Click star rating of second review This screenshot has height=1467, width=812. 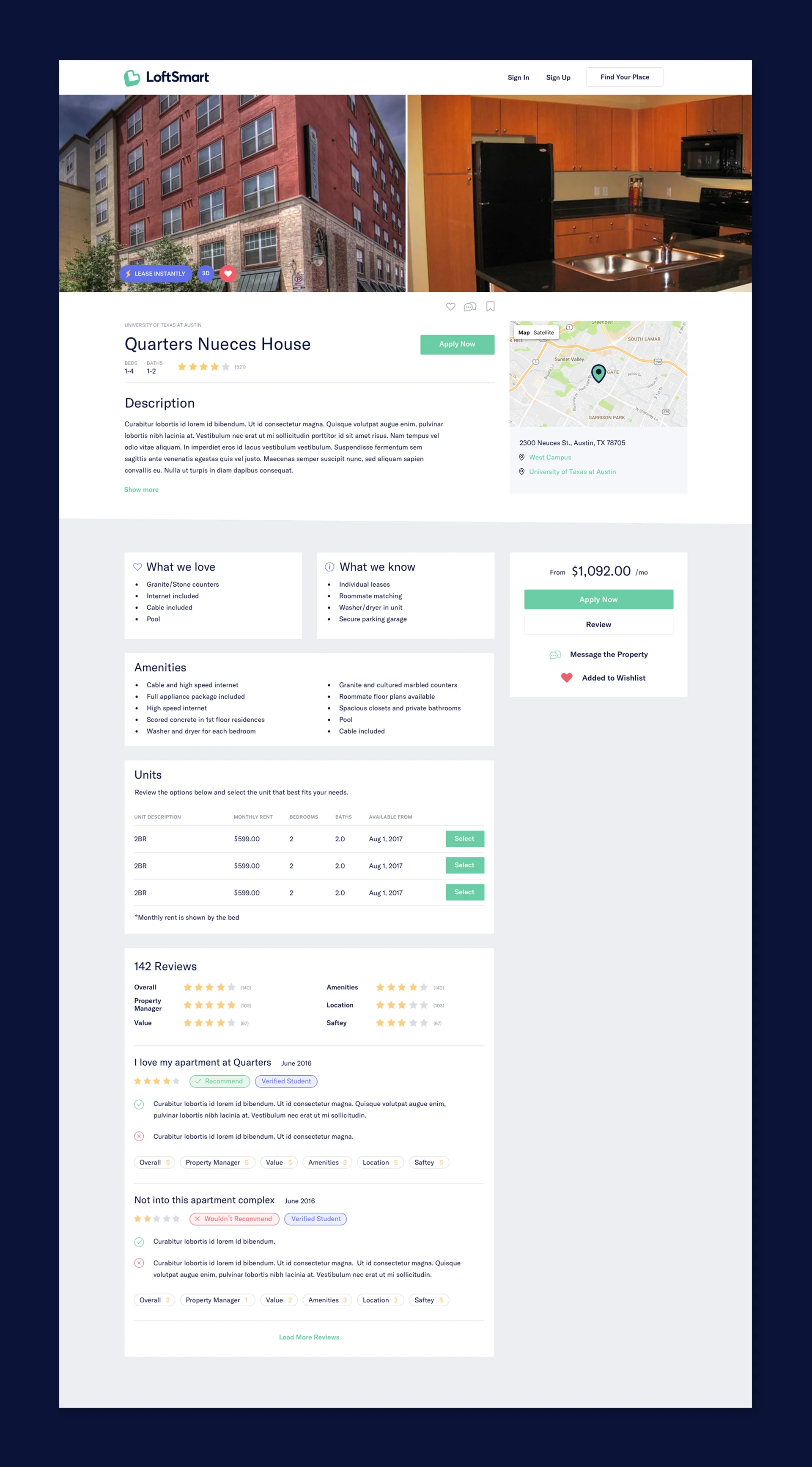[x=156, y=1219]
